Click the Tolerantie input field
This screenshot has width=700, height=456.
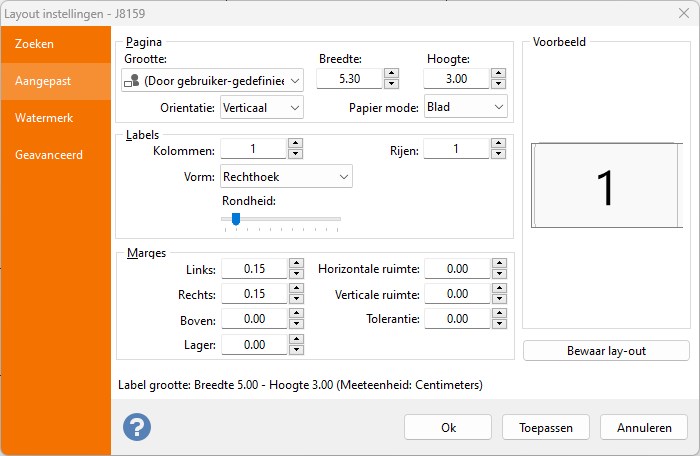tap(458, 318)
